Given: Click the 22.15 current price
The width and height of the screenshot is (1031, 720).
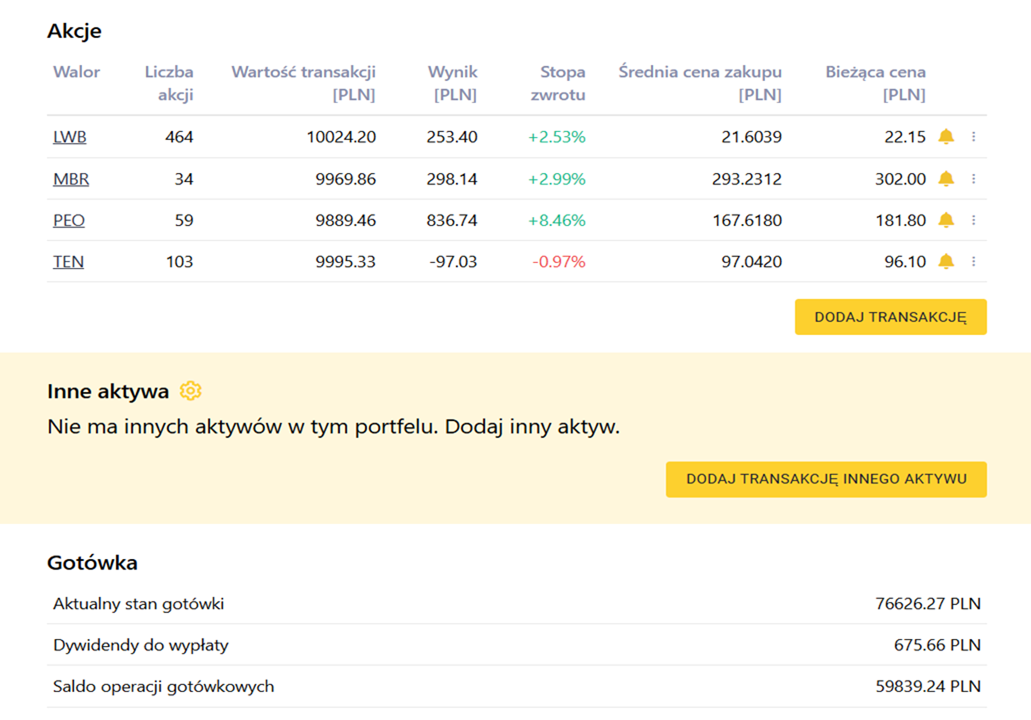Looking at the screenshot, I should [x=905, y=137].
